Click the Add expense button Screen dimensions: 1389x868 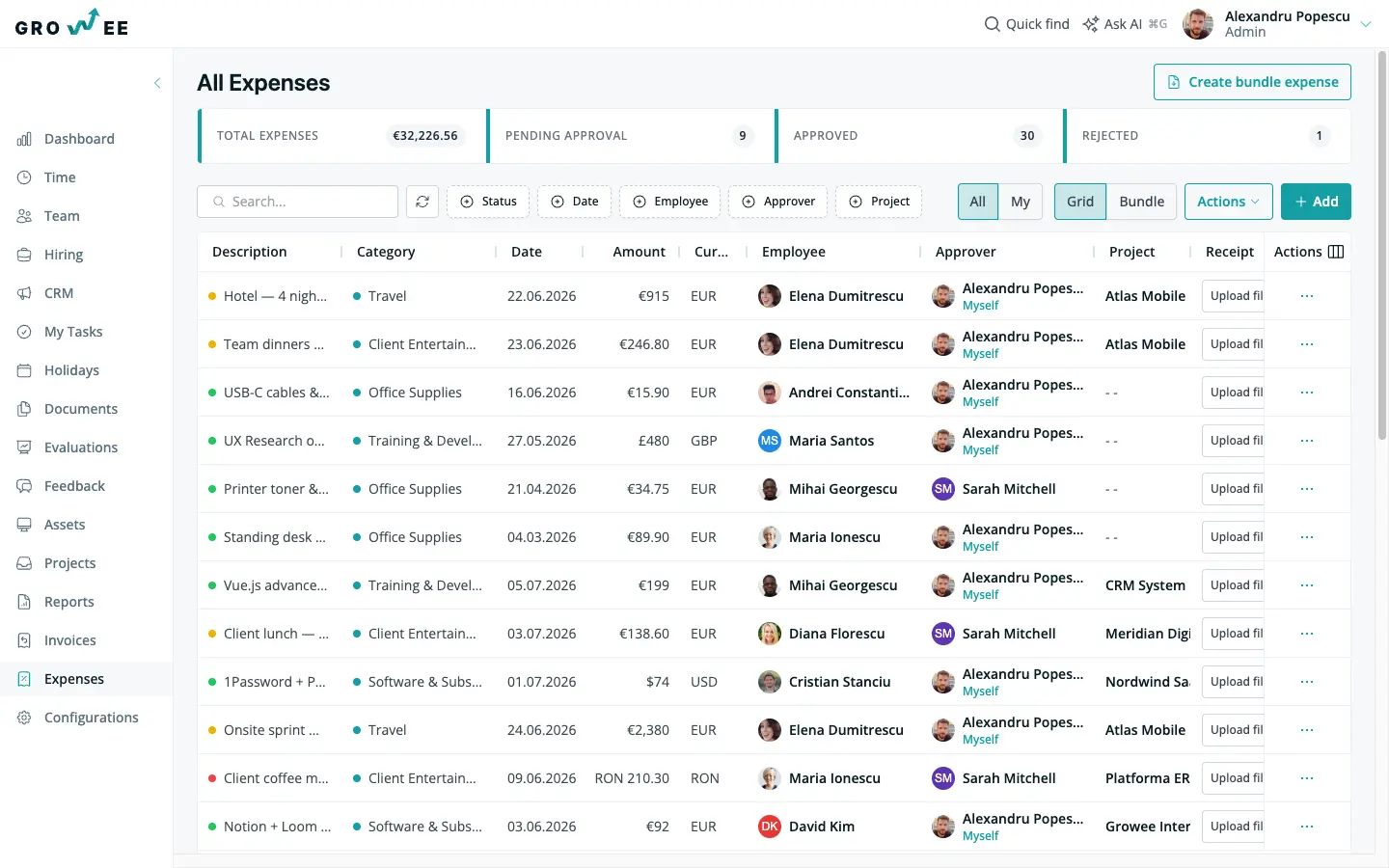[x=1316, y=202]
